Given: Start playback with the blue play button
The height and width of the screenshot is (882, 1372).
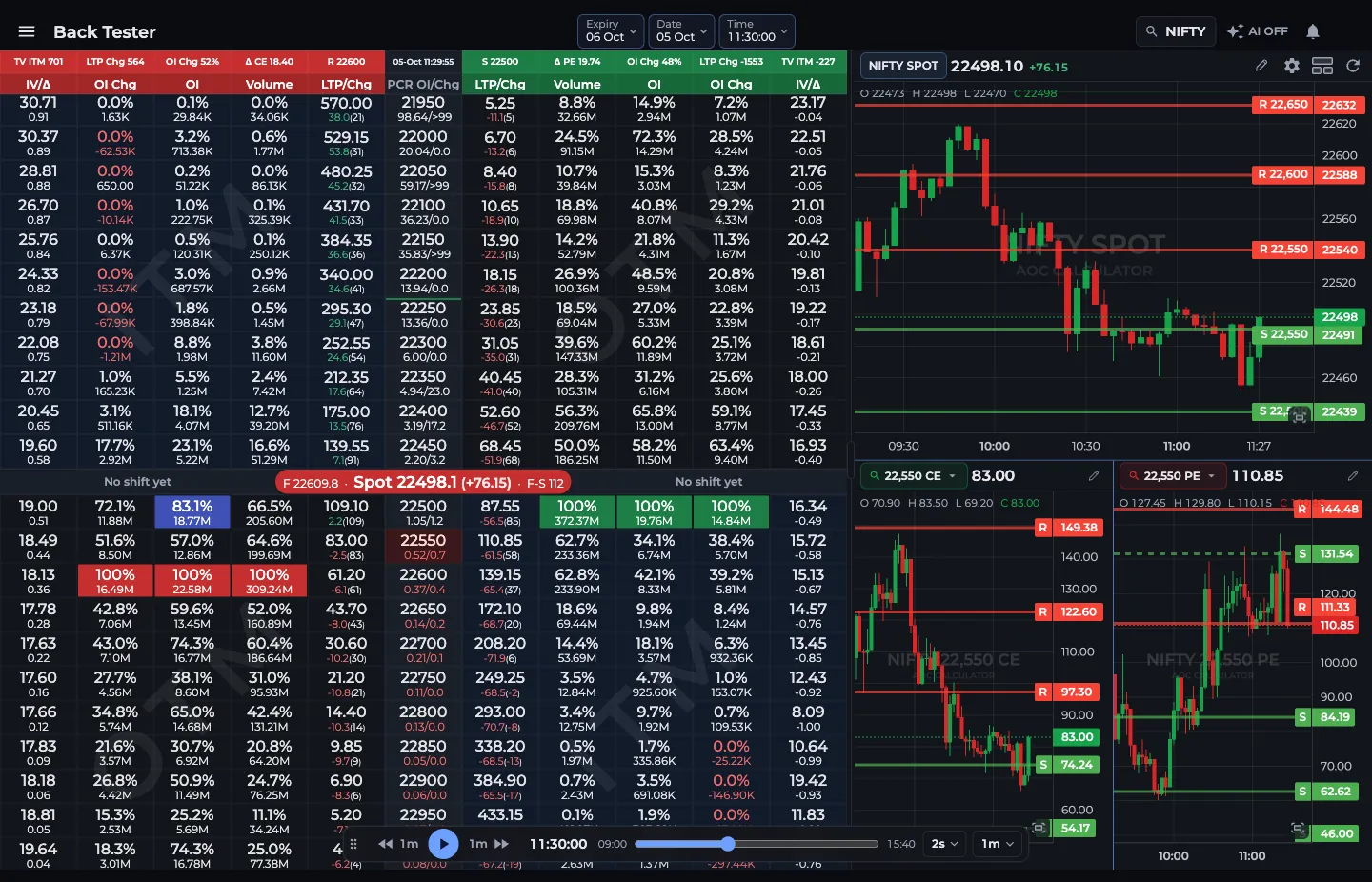Looking at the screenshot, I should [443, 844].
